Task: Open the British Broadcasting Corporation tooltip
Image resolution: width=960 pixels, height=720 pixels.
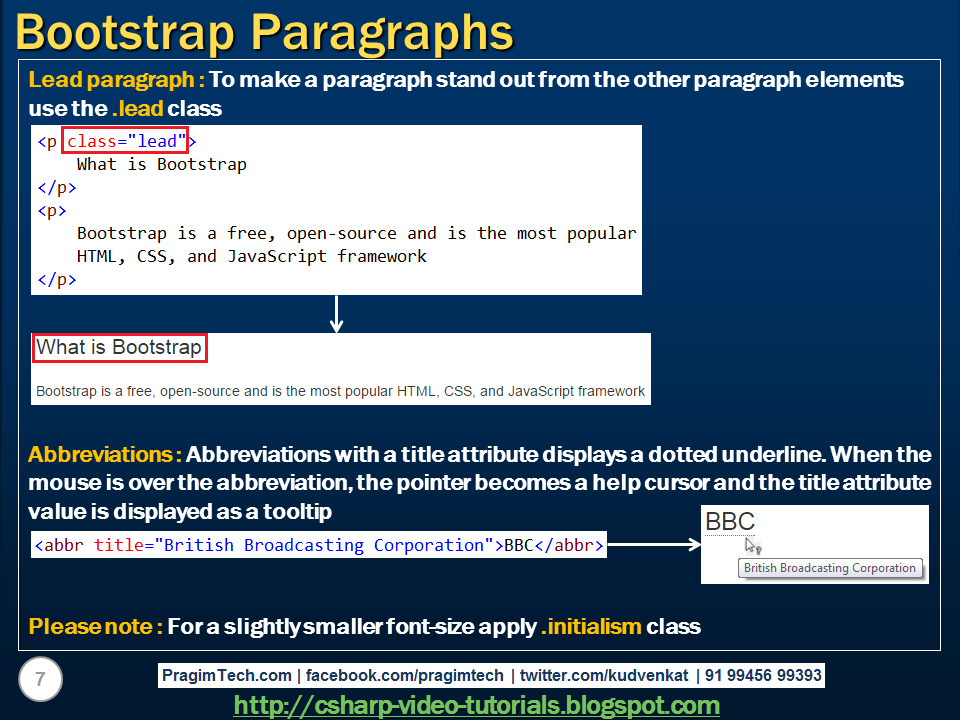Action: pyautogui.click(x=830, y=568)
